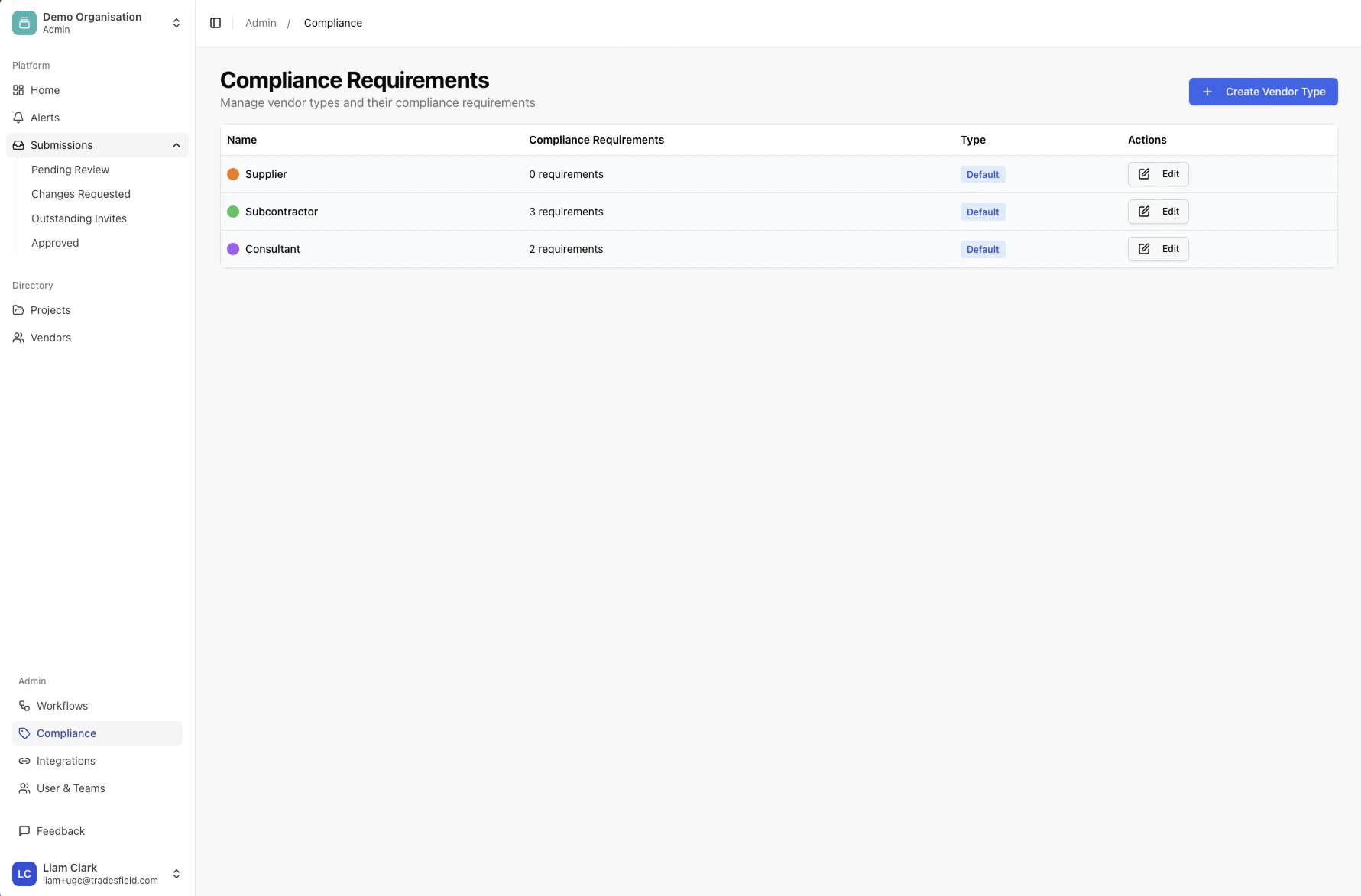1361x896 pixels.
Task: Collapse the Submissions section
Action: click(176, 145)
